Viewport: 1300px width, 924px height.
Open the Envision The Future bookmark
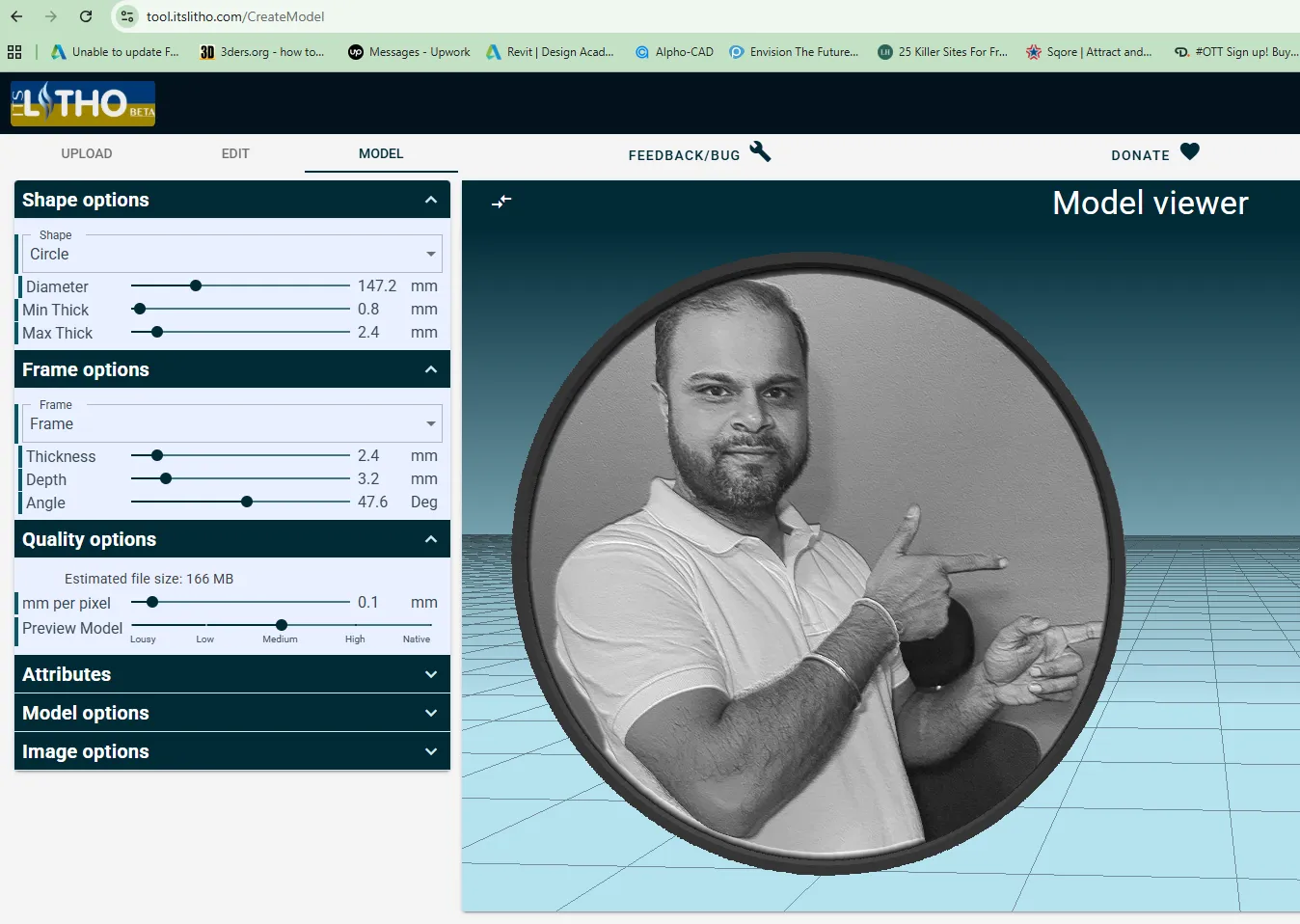pyautogui.click(x=794, y=52)
